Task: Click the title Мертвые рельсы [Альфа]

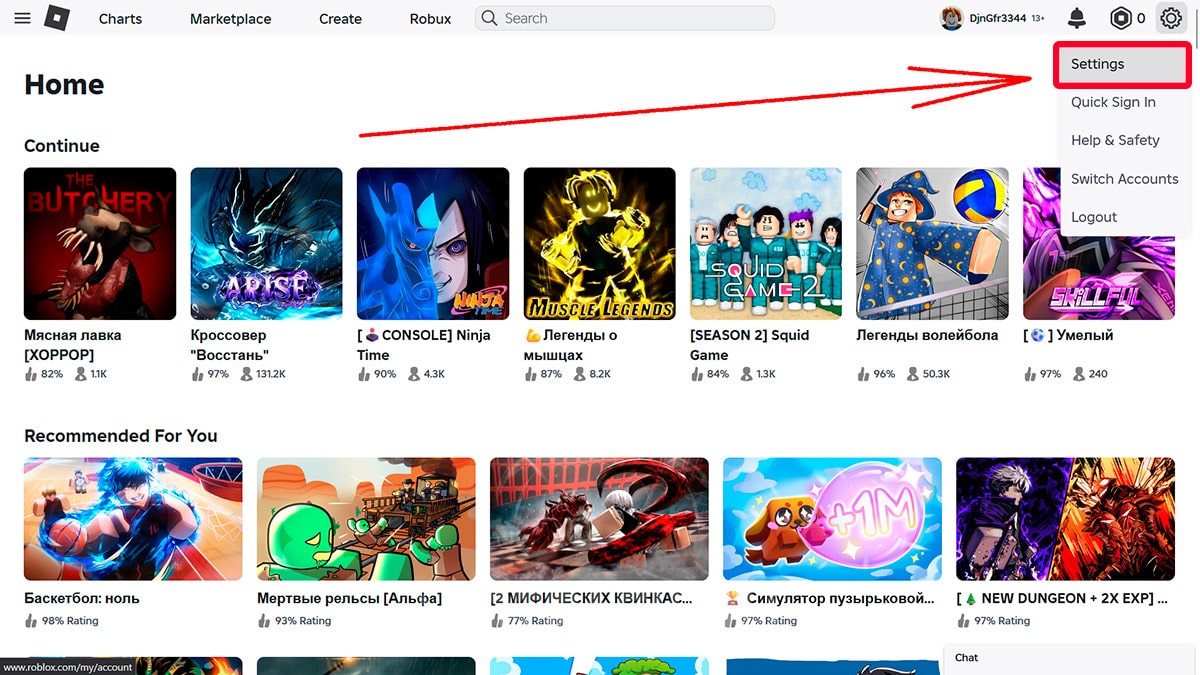Action: coord(349,598)
